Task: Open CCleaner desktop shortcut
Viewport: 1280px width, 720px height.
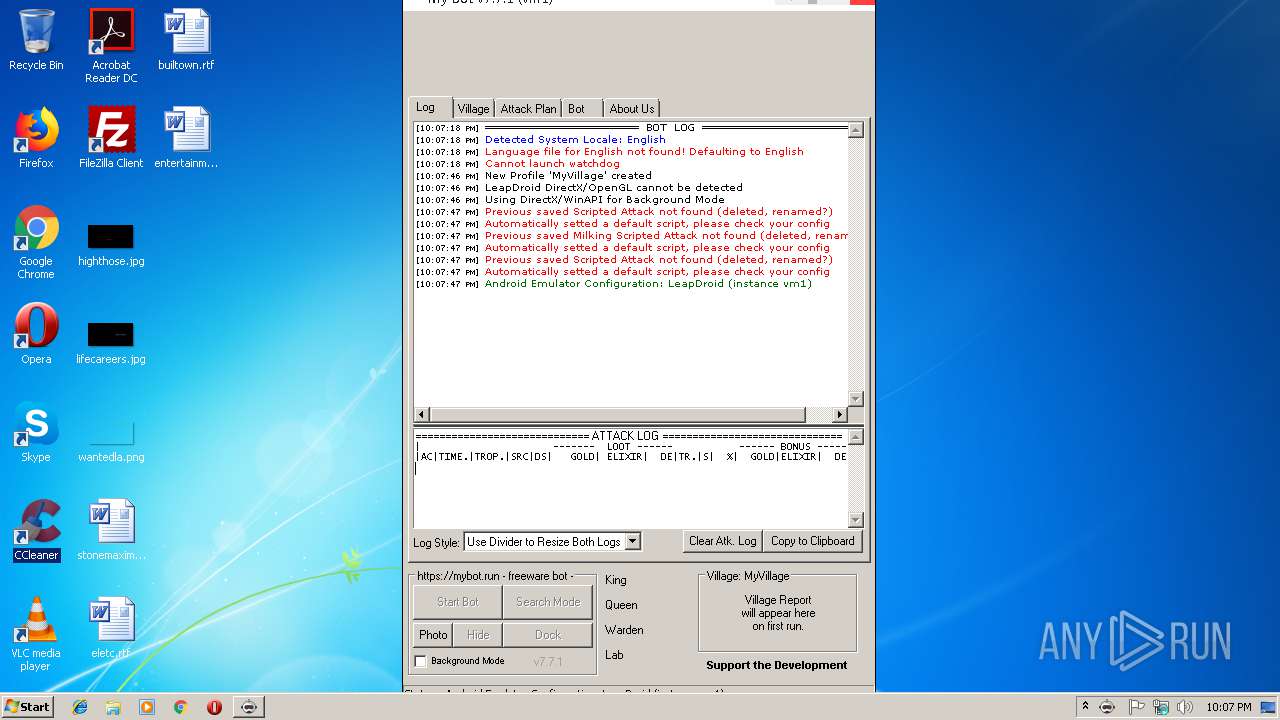Action: [x=36, y=531]
